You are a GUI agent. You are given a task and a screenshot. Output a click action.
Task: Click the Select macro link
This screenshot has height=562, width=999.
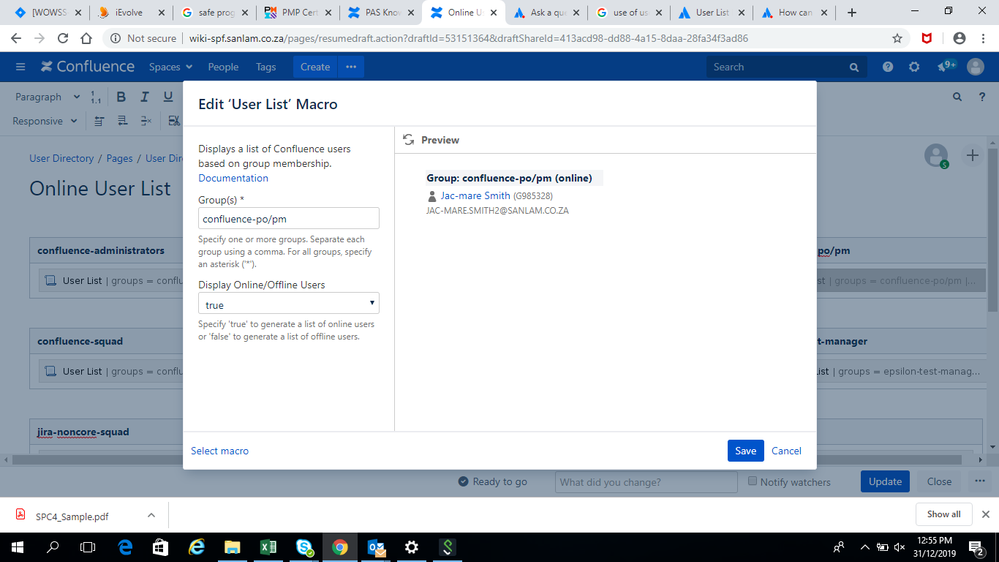coord(220,450)
